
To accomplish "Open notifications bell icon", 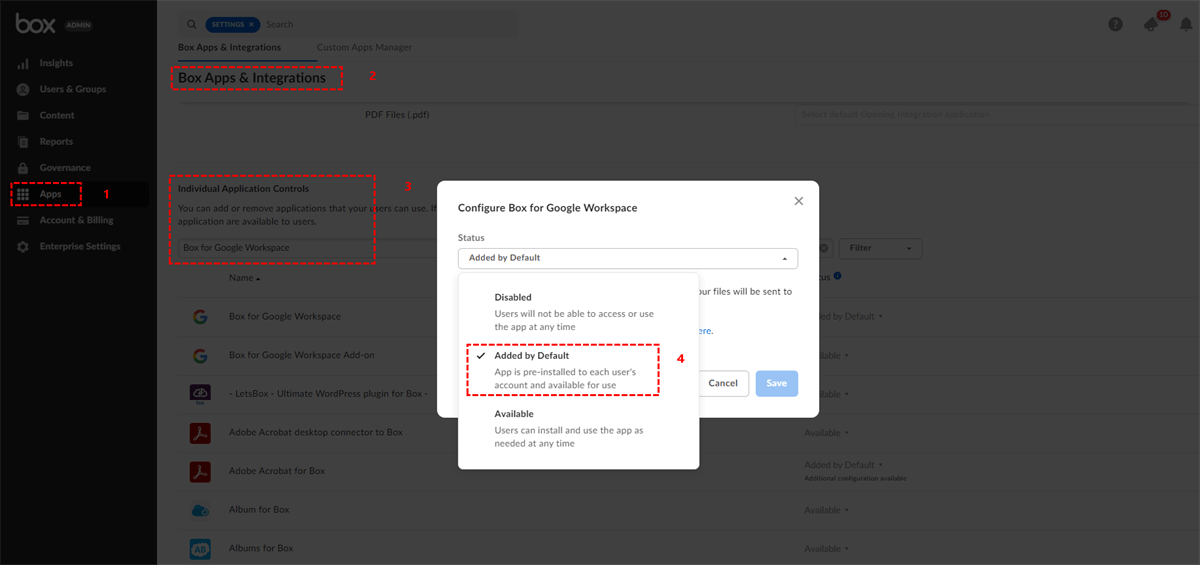I will pos(1186,24).
